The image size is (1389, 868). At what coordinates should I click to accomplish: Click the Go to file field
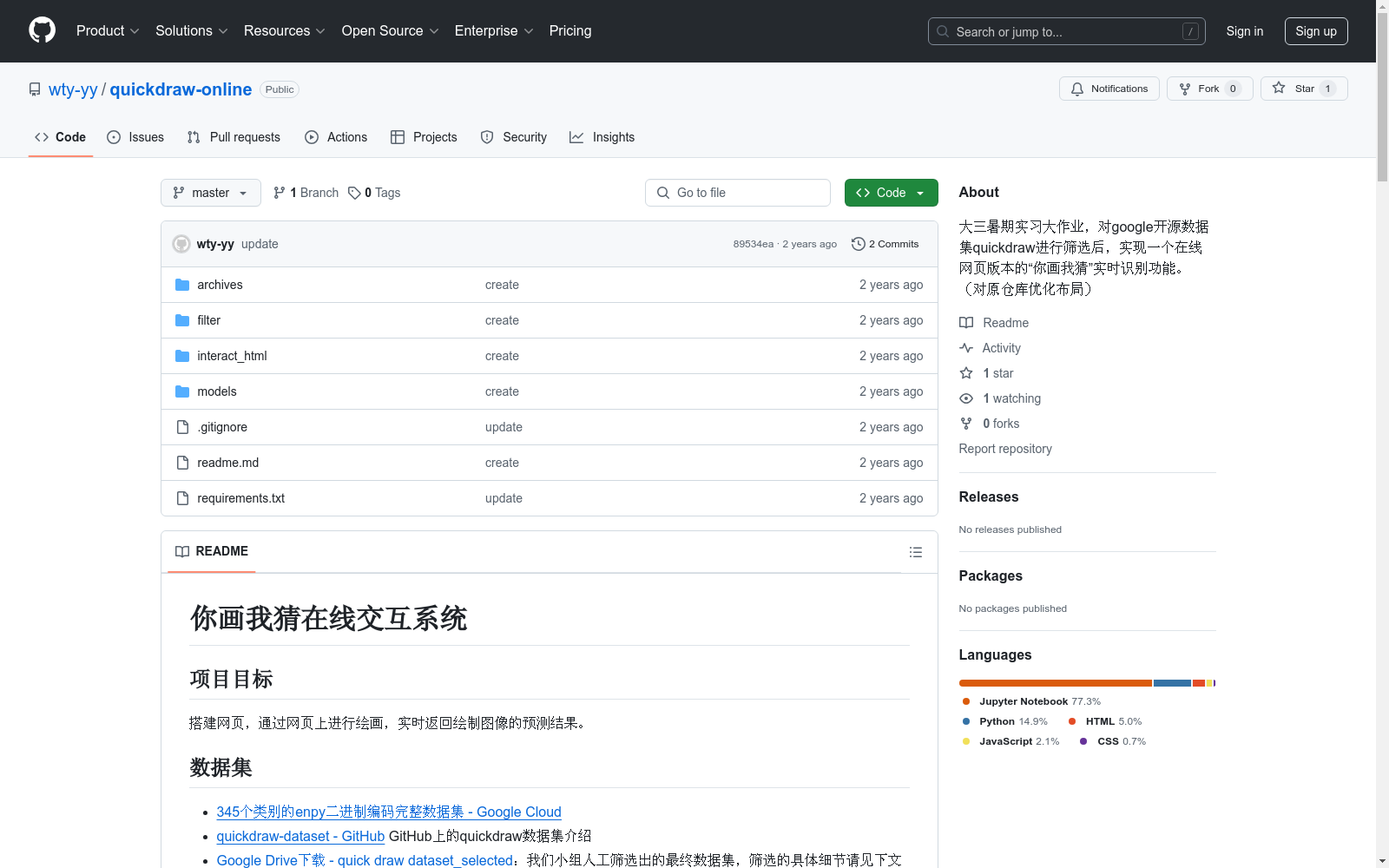pyautogui.click(x=738, y=193)
